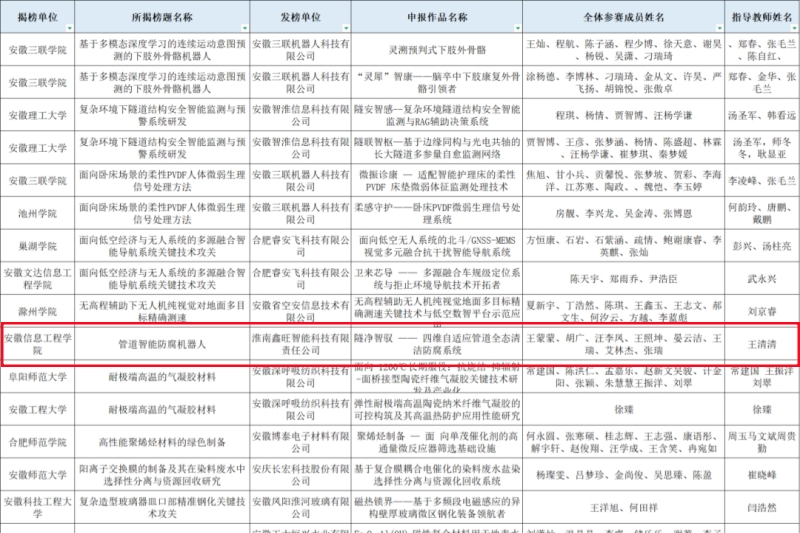Click the 安徽科技工程大学 cell
The width and height of the screenshot is (800, 533).
click(x=37, y=507)
